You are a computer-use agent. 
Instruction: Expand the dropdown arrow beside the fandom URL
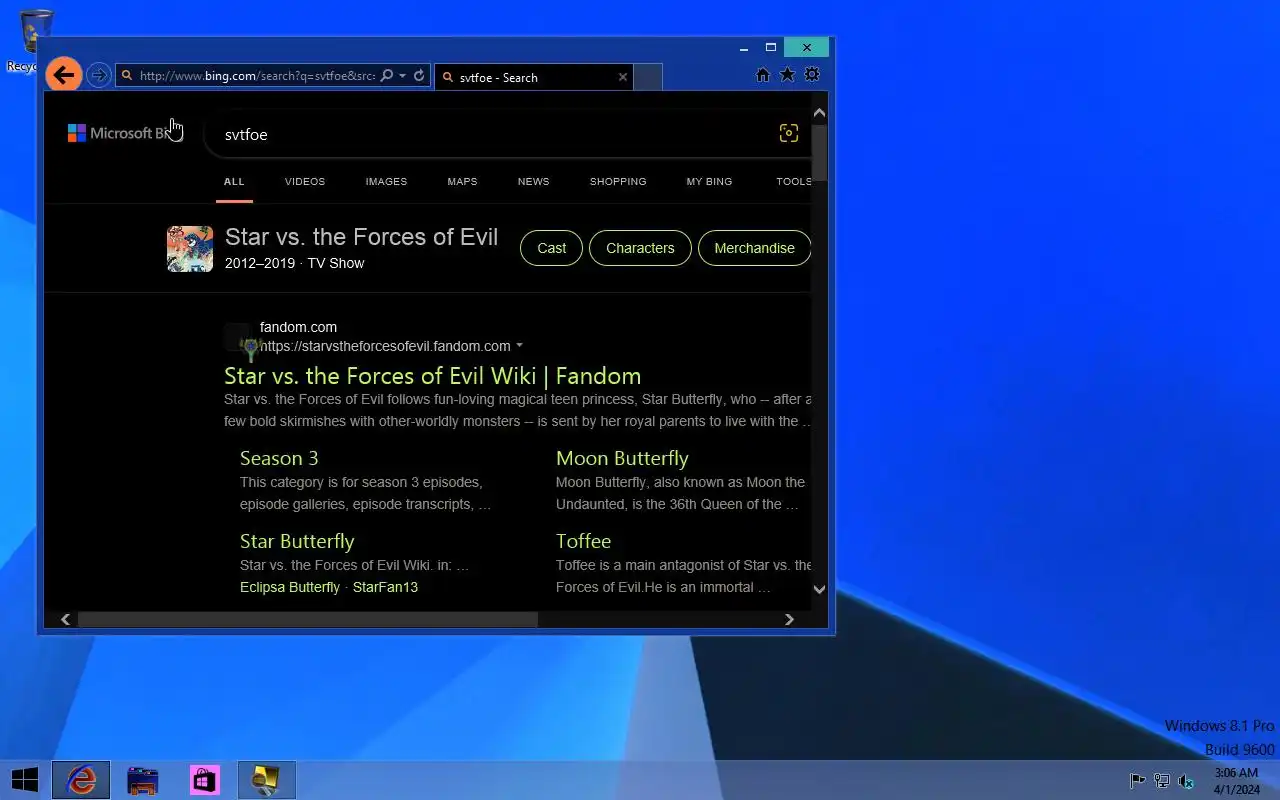[519, 346]
